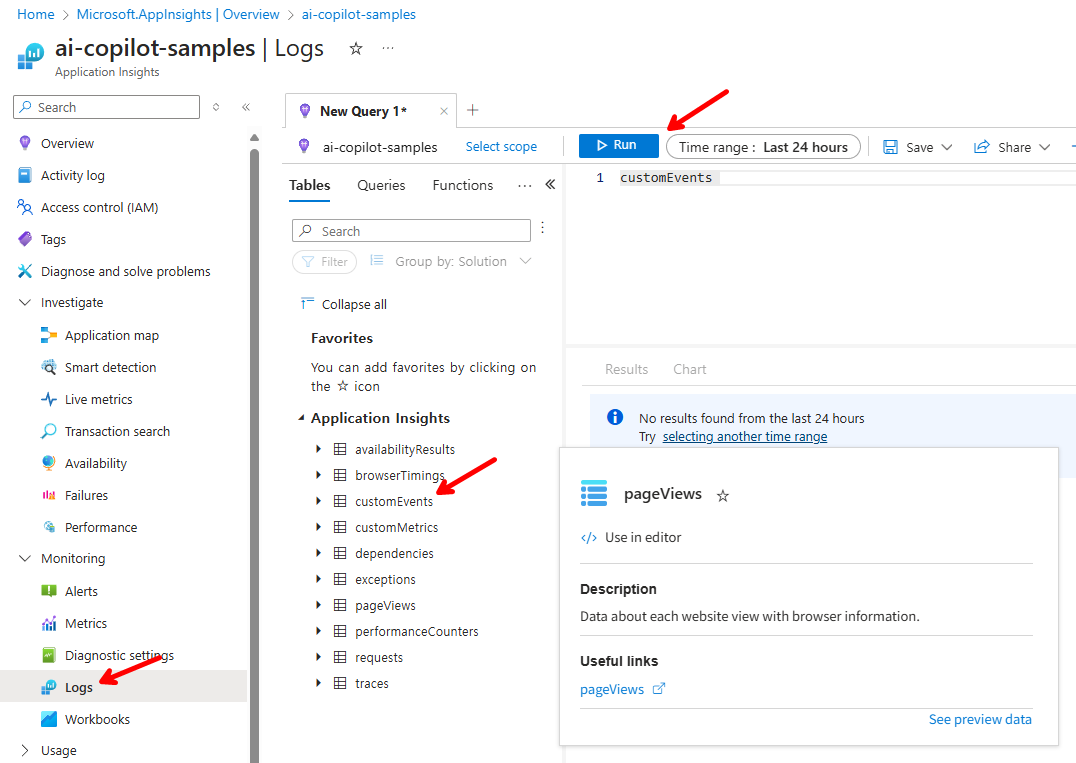Add a new query tab with plus icon
This screenshot has width=1076, height=763.
click(473, 110)
